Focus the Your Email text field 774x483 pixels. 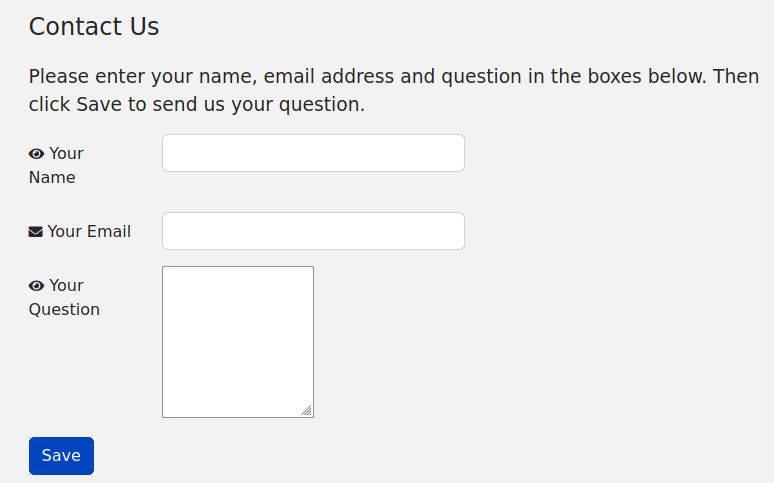click(313, 231)
